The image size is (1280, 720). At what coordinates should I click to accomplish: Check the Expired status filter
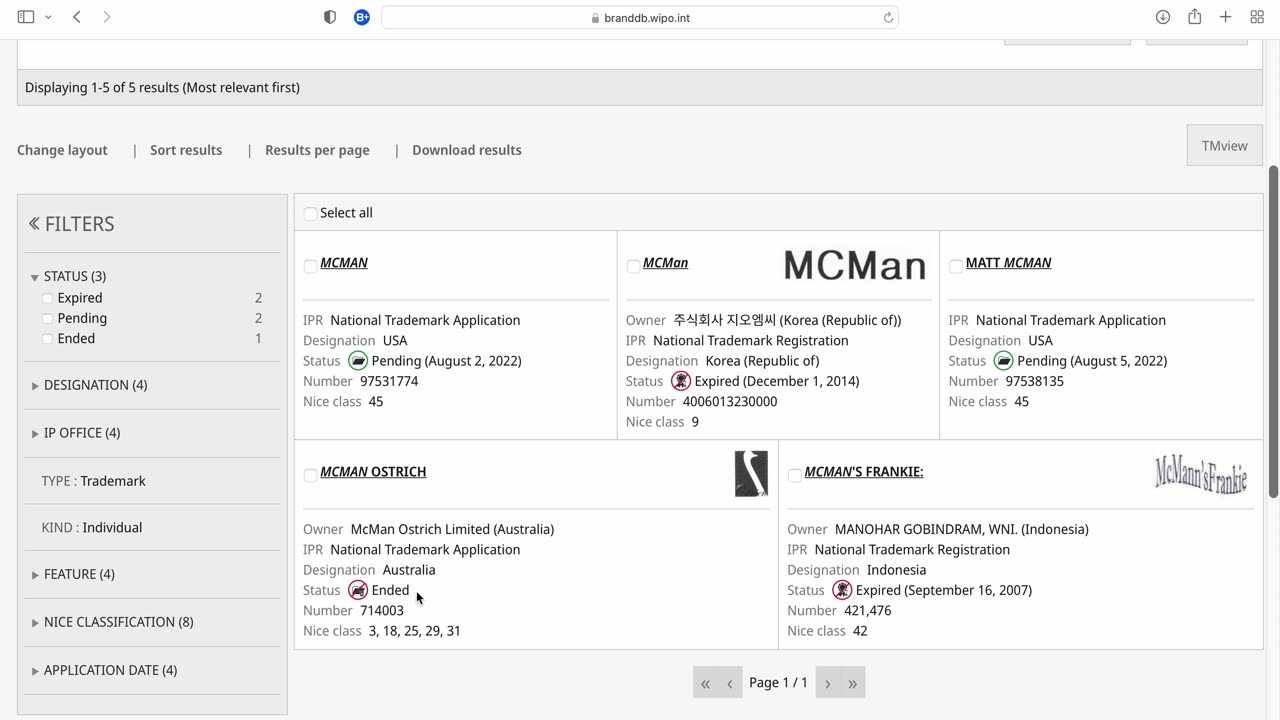pos(47,298)
